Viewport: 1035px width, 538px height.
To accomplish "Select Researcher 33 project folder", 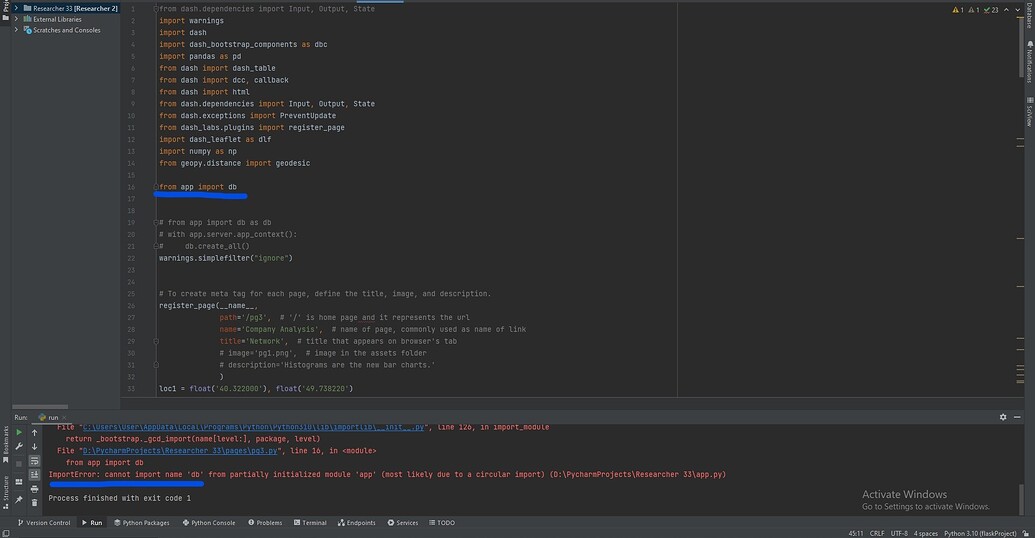I will 71,8.
